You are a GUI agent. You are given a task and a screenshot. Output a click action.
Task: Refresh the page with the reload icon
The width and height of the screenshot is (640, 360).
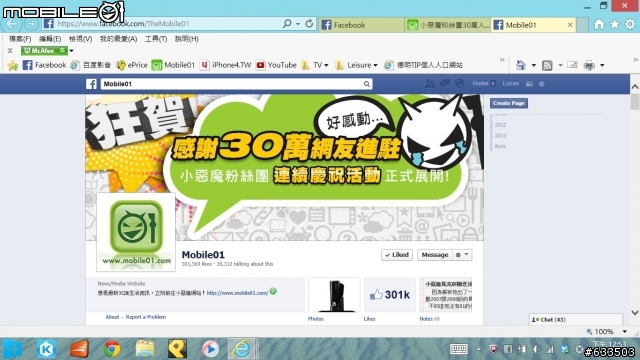click(x=309, y=24)
